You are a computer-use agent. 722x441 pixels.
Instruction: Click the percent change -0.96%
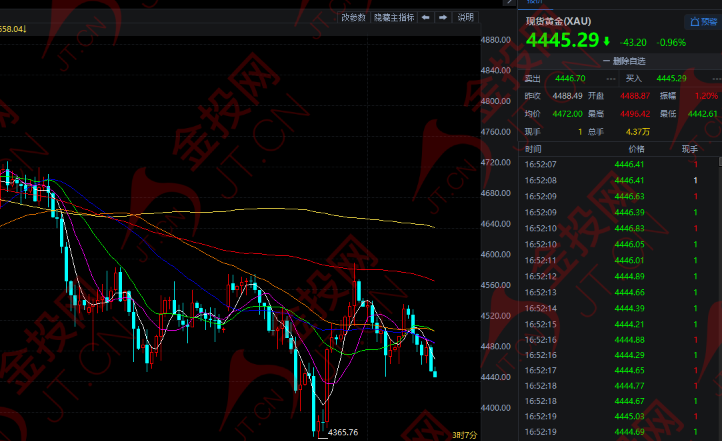tap(671, 42)
